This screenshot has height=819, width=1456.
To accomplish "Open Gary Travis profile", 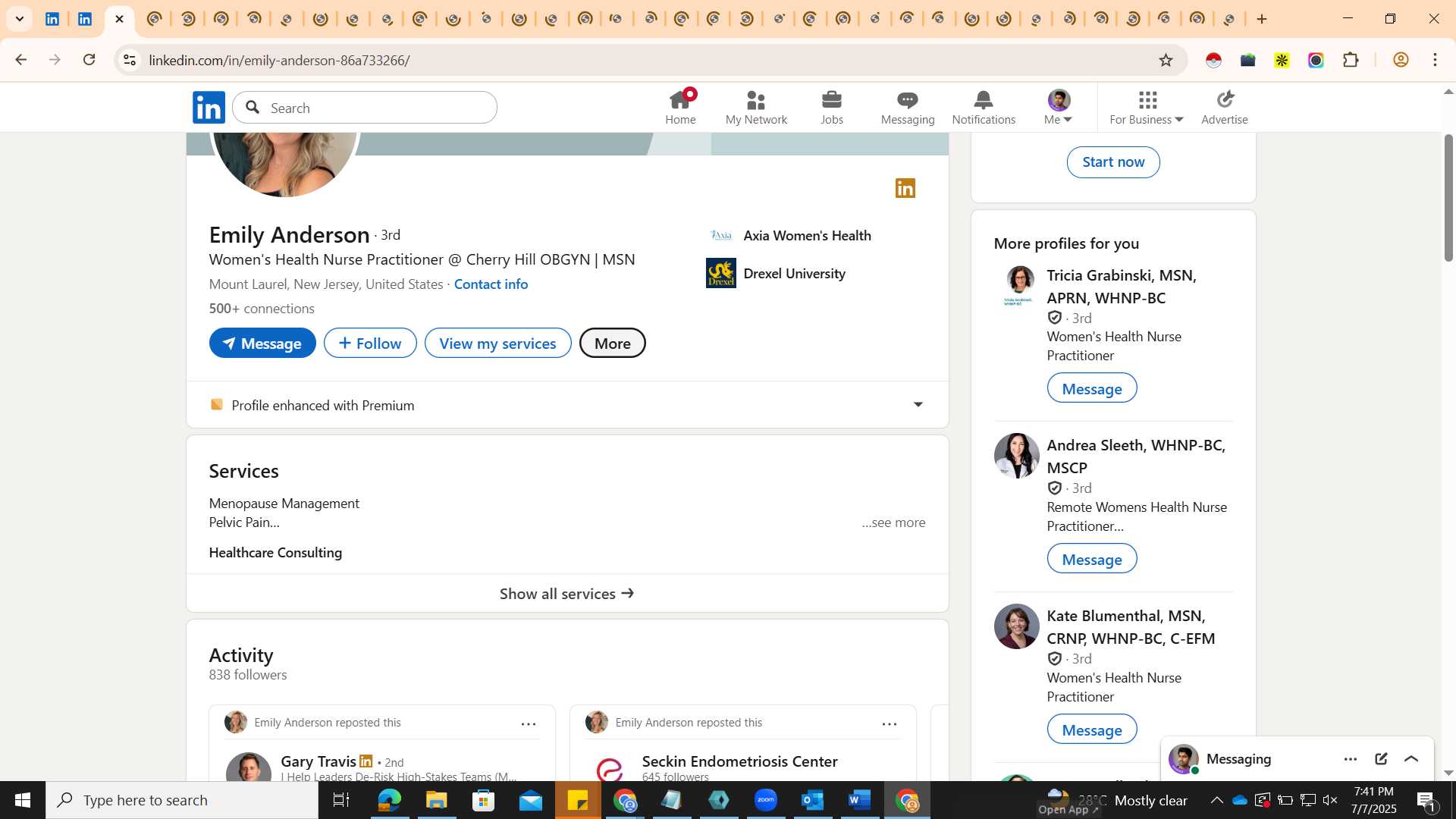I will (x=318, y=761).
